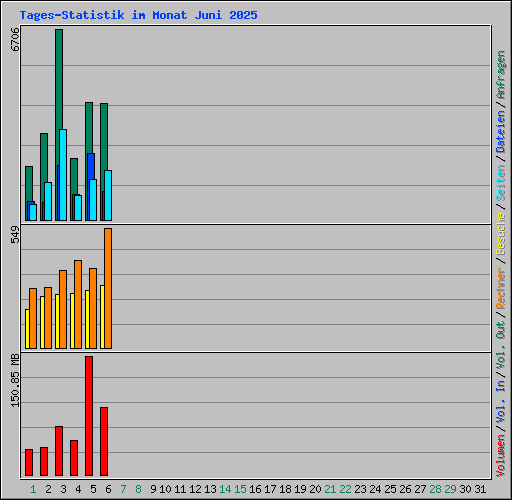The image size is (512, 500).
Task: Click the orange Rechner bar for day 1
Action: 33,318
